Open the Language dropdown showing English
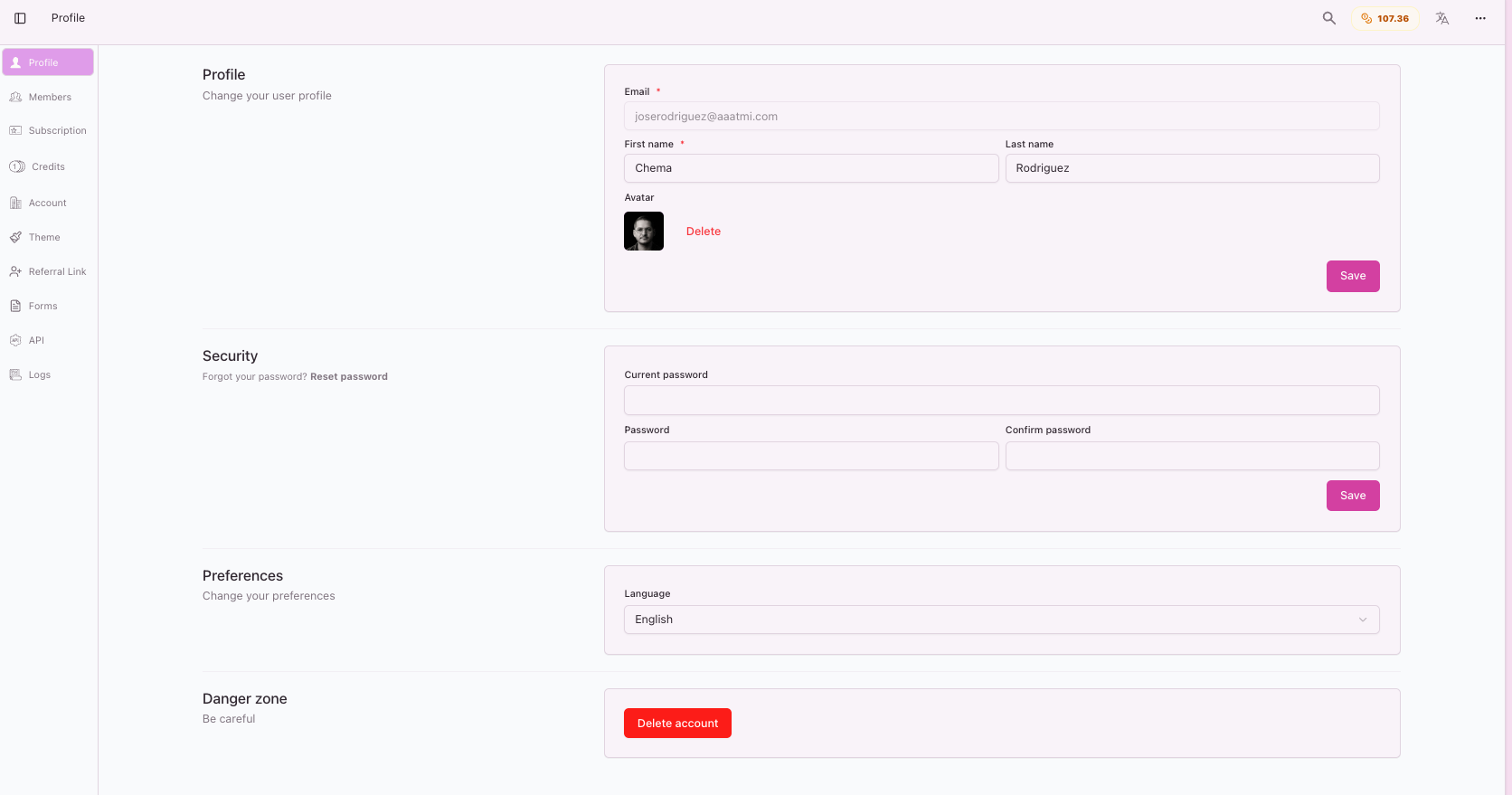This screenshot has width=1512, height=795. point(1001,620)
